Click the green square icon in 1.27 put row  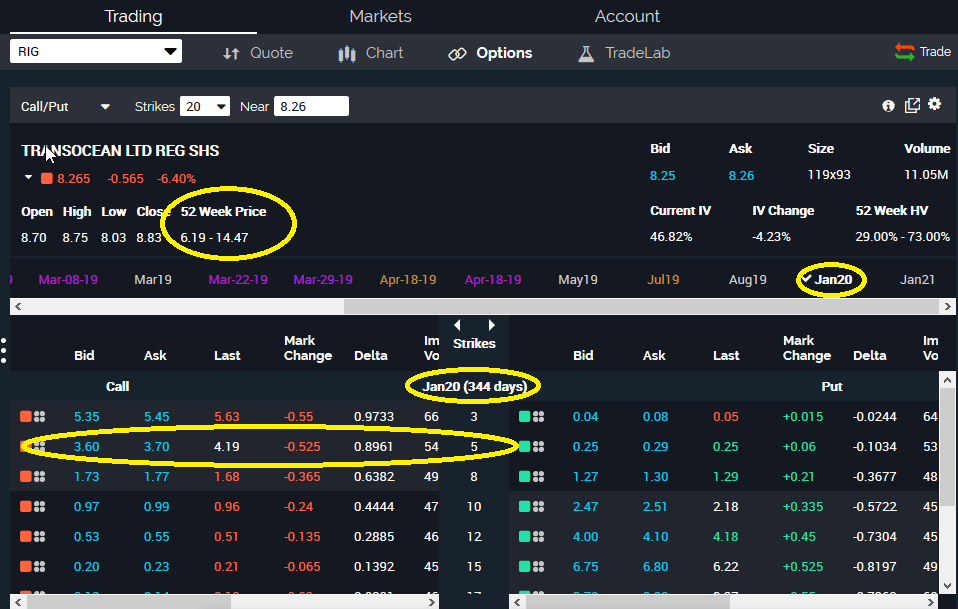524,476
